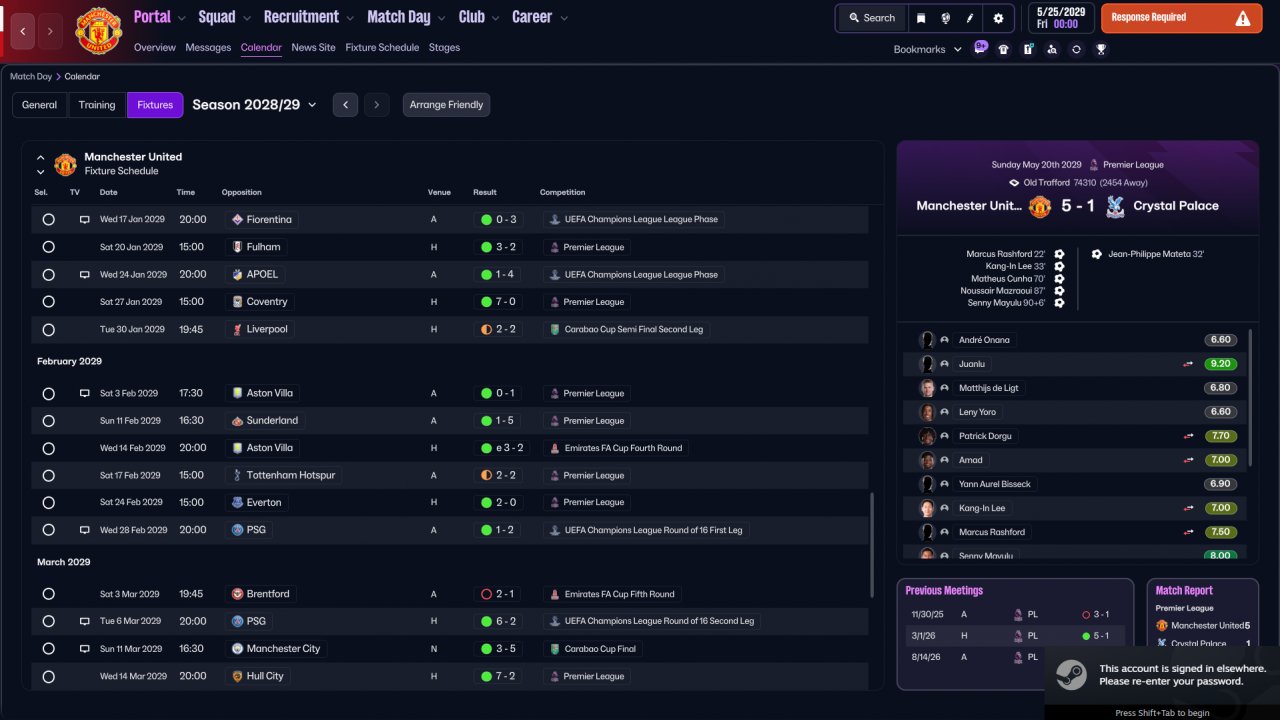Click the pencil edit icon in top bar

pyautogui.click(x=970, y=18)
